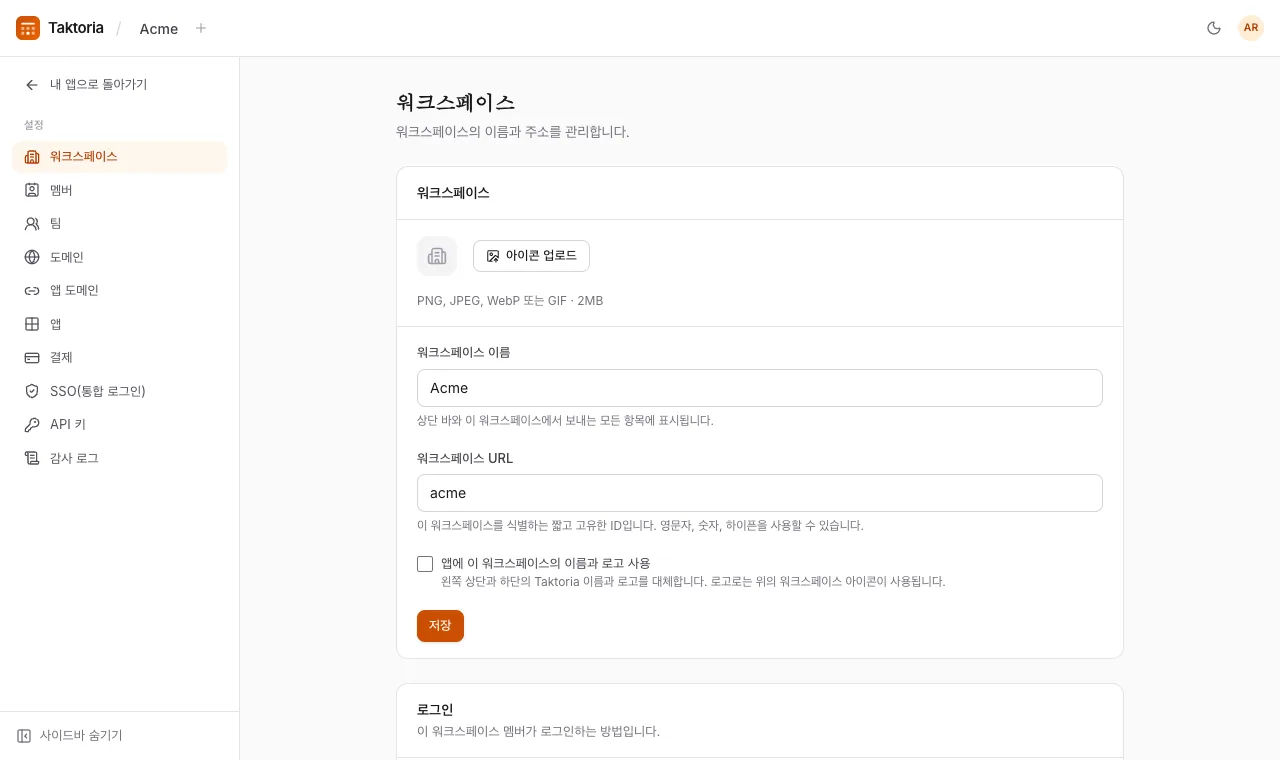Click the SSO shield icon
The image size is (1280, 760).
[x=32, y=391]
